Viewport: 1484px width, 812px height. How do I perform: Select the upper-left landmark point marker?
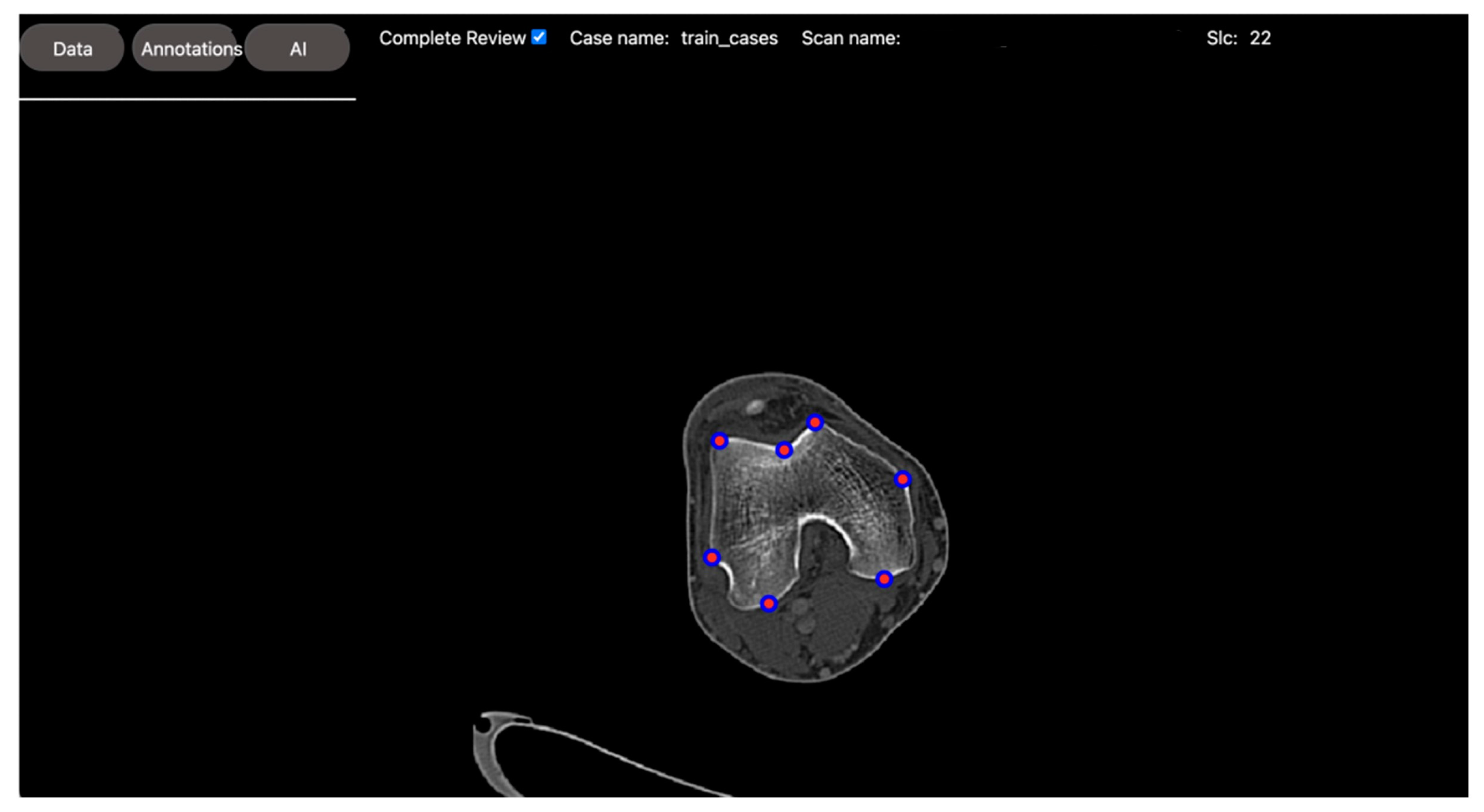(719, 441)
